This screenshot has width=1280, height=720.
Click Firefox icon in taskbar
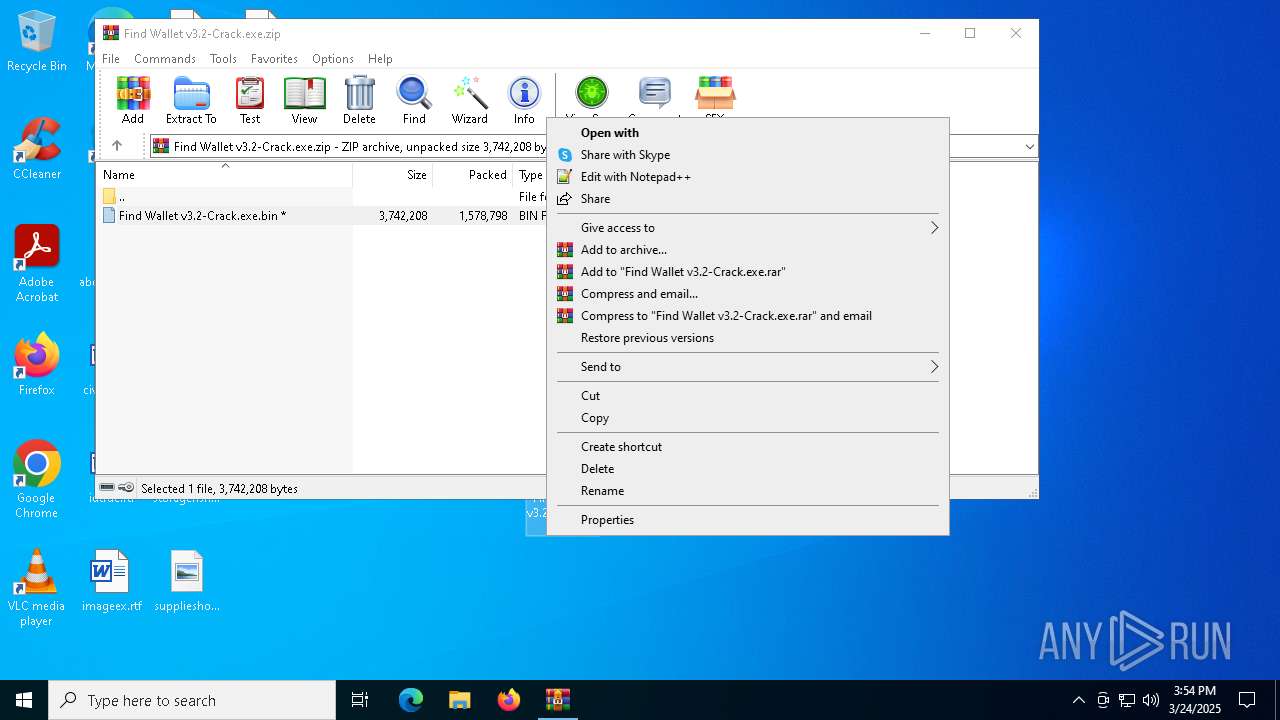pos(509,700)
